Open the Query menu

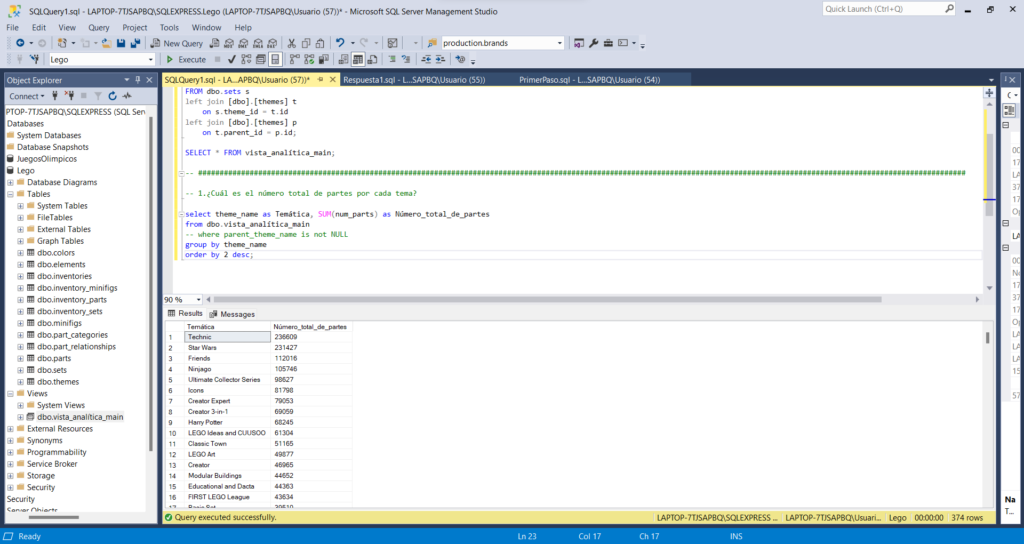point(98,27)
